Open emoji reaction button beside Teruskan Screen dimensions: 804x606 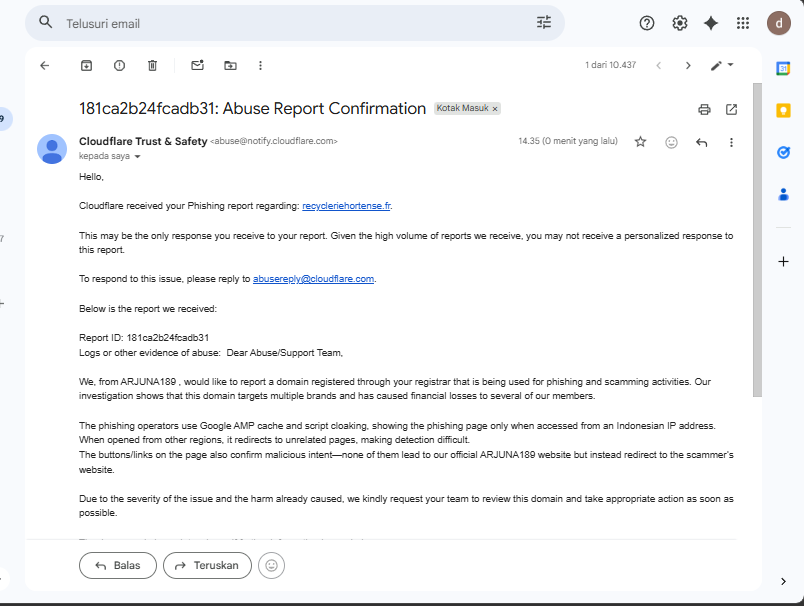271,565
